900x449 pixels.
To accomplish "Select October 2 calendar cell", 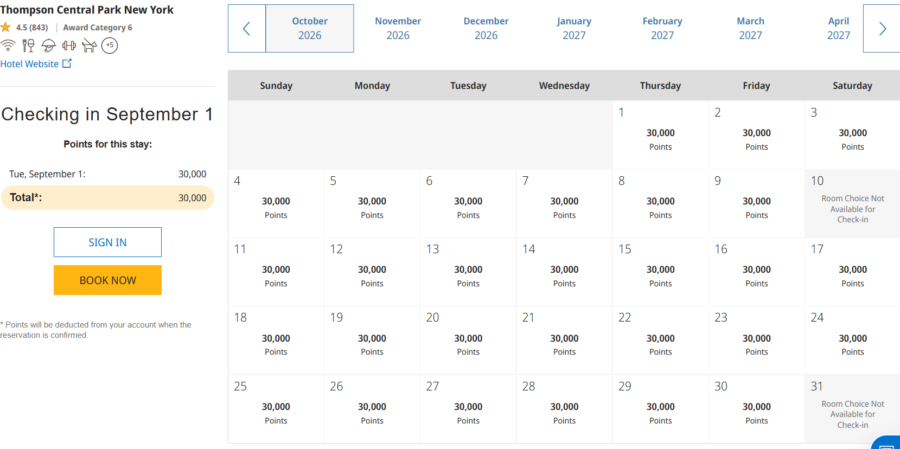I will click(757, 135).
